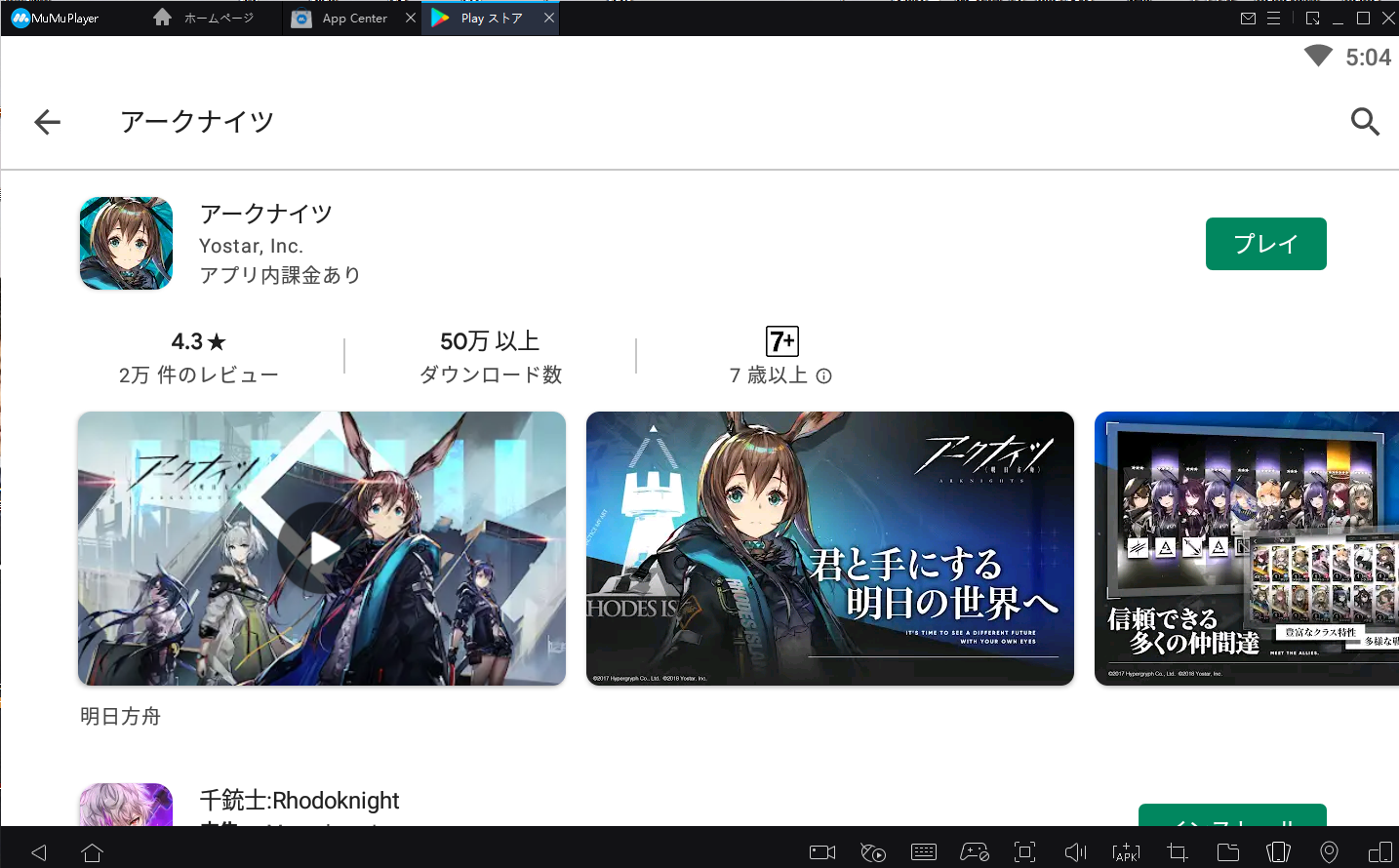Open the multi-device window tool
This screenshot has width=1399, height=868.
pyautogui.click(x=1380, y=852)
